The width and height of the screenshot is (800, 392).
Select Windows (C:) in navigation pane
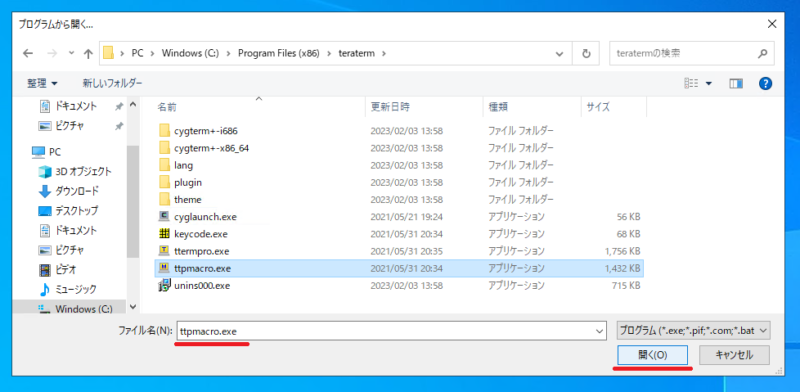coord(84,309)
